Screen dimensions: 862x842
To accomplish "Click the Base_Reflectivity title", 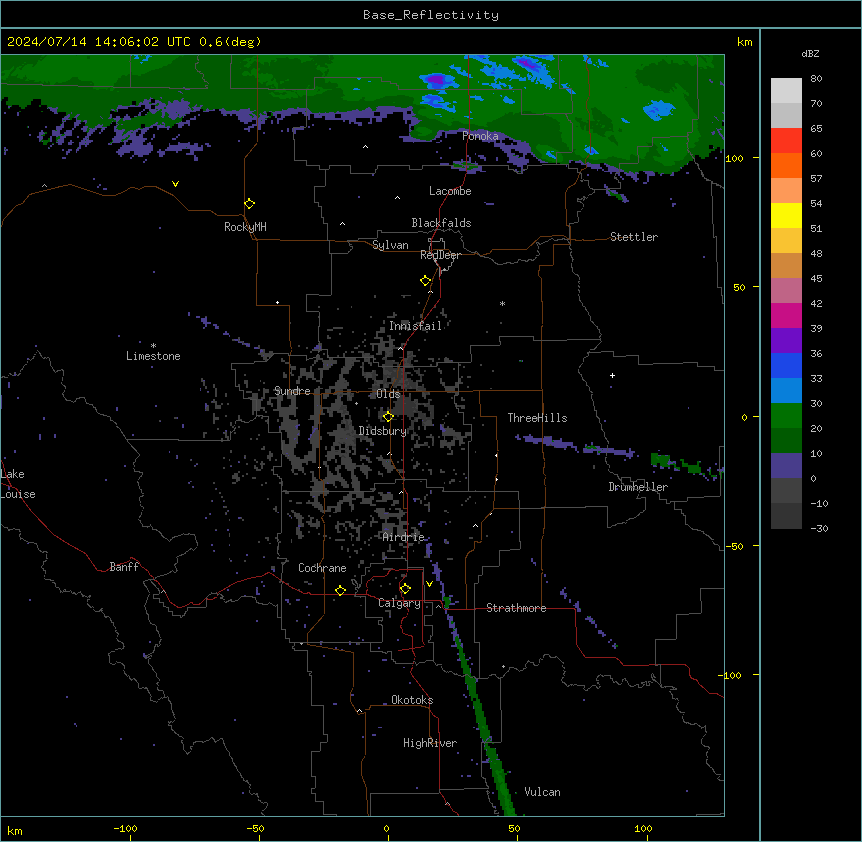I will coord(431,15).
